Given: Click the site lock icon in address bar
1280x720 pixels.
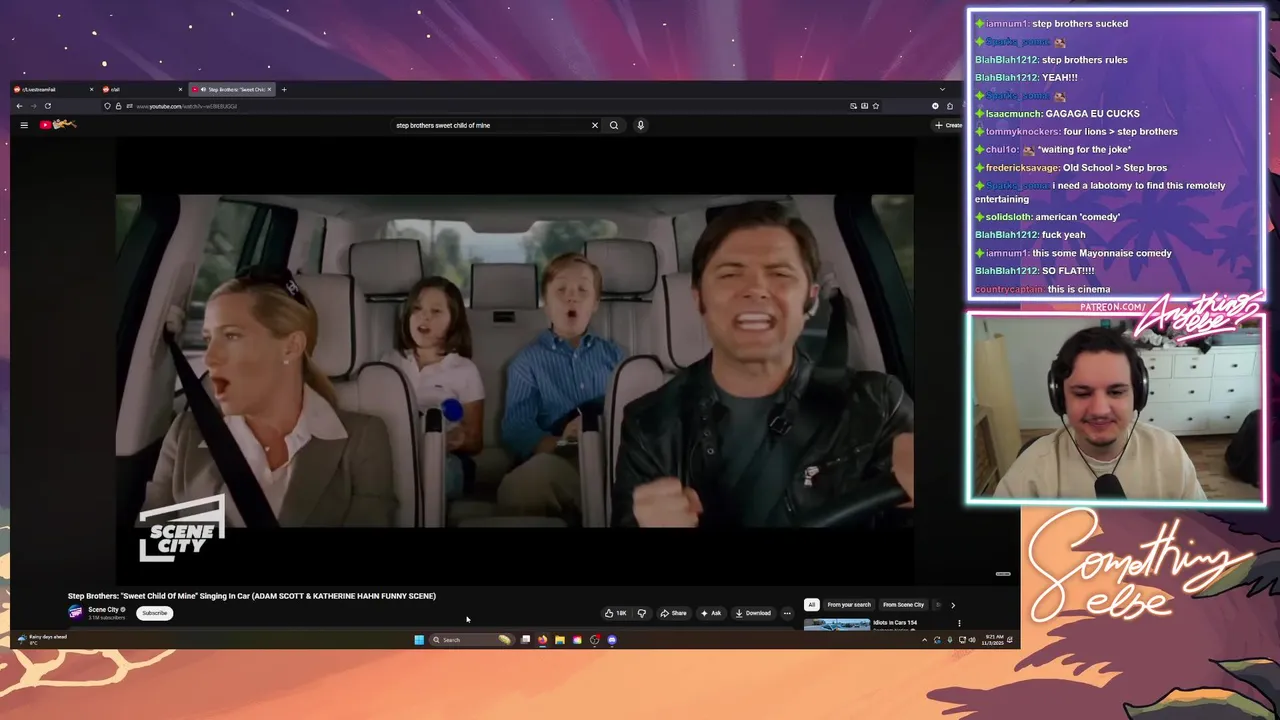Looking at the screenshot, I should pos(118,106).
